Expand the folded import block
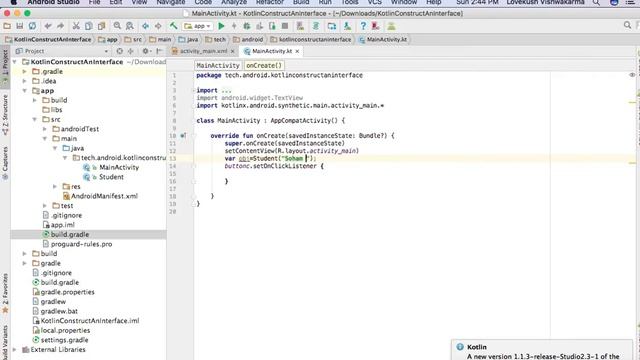 click(194, 90)
